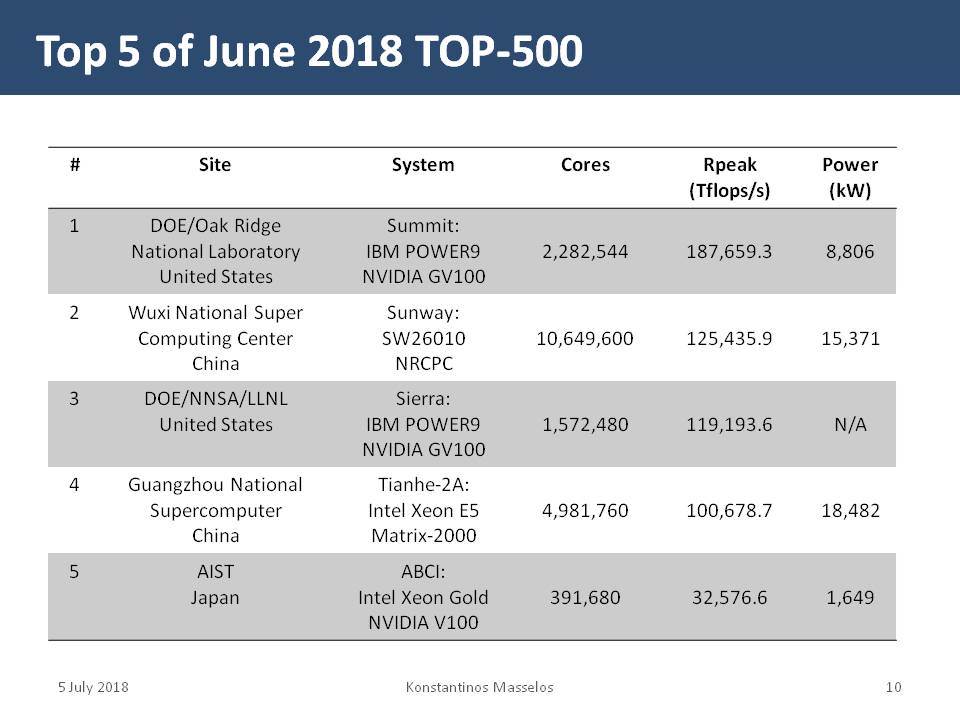
Task: Click the "#" column header
Action: (75, 165)
